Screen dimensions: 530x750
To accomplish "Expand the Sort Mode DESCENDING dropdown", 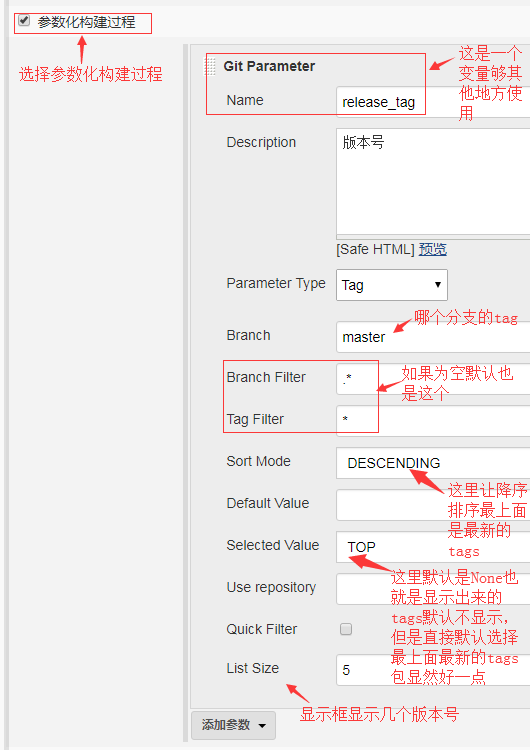I will [433, 463].
